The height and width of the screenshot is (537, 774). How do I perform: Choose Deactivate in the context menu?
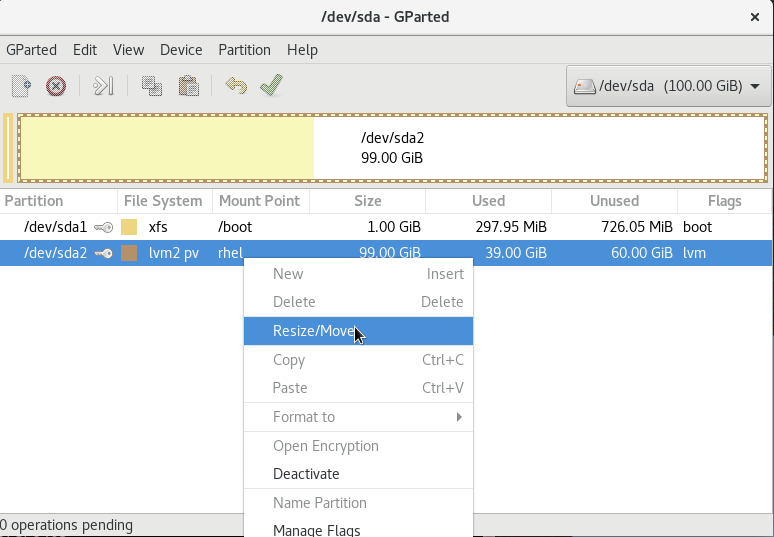tap(358, 474)
